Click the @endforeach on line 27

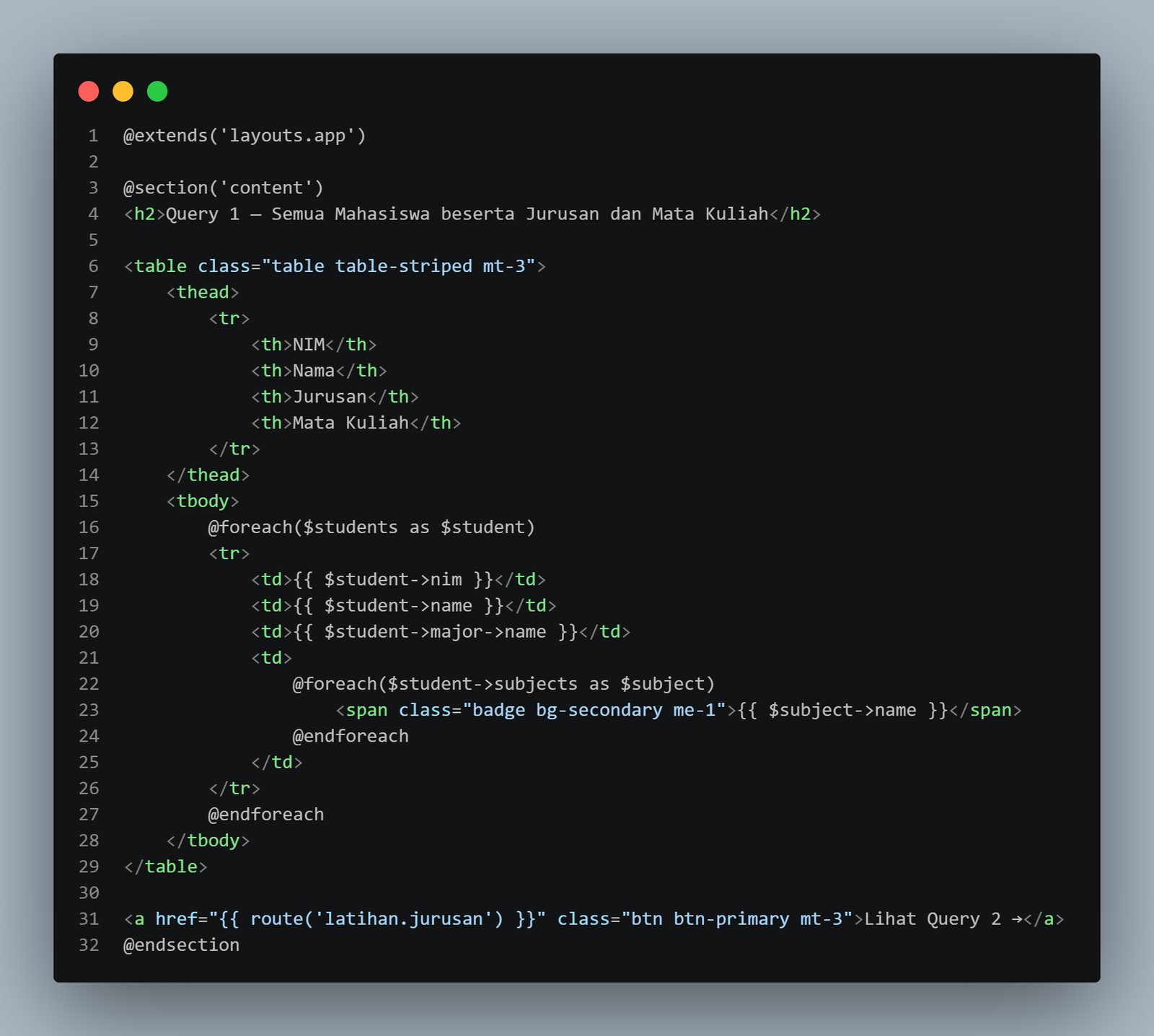pyautogui.click(x=266, y=815)
